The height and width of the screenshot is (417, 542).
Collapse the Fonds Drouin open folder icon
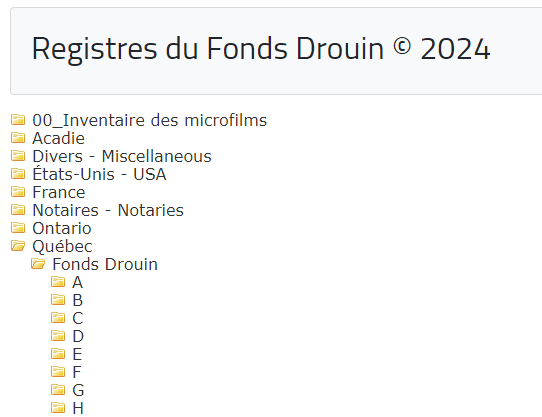click(38, 263)
